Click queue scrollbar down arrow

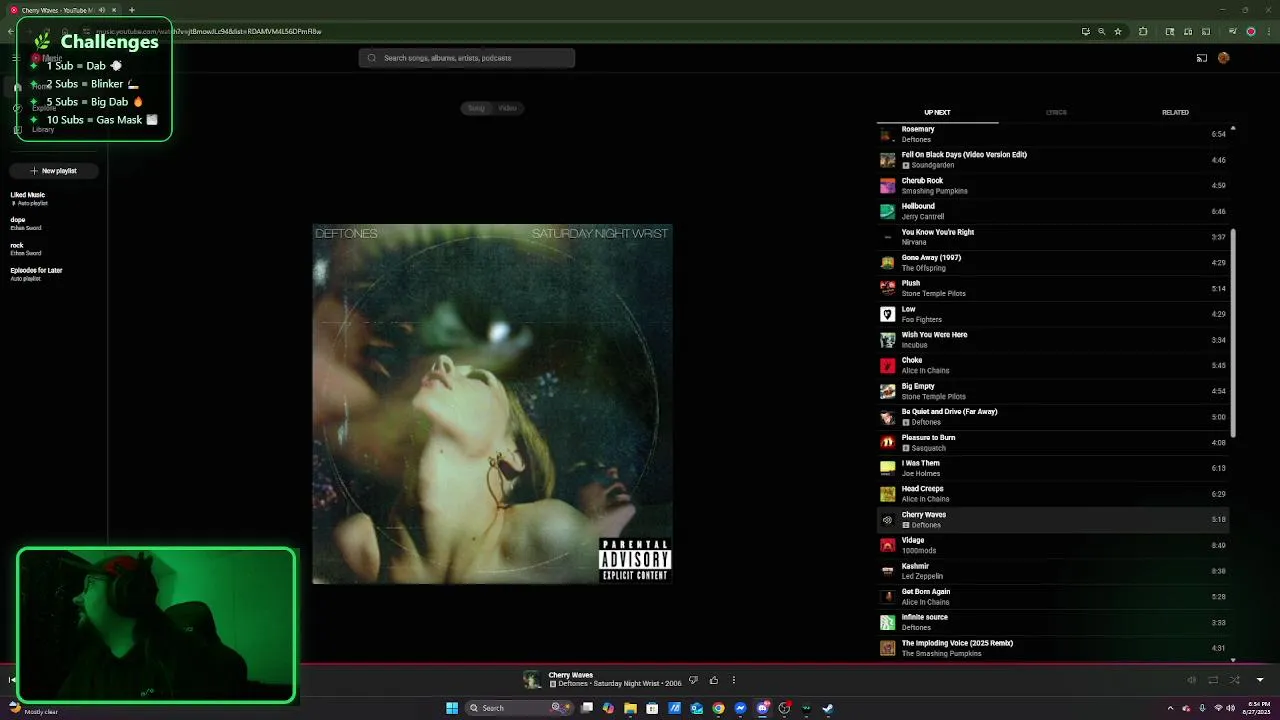click(x=1232, y=659)
